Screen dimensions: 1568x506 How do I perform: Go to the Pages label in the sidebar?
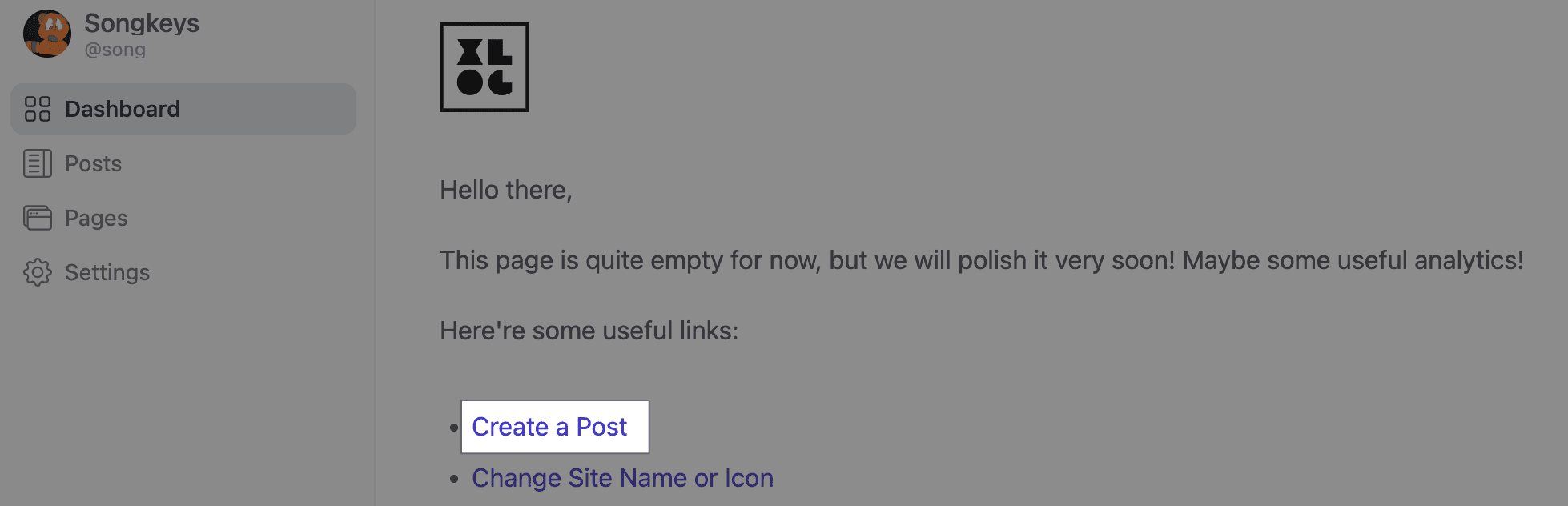[96, 219]
